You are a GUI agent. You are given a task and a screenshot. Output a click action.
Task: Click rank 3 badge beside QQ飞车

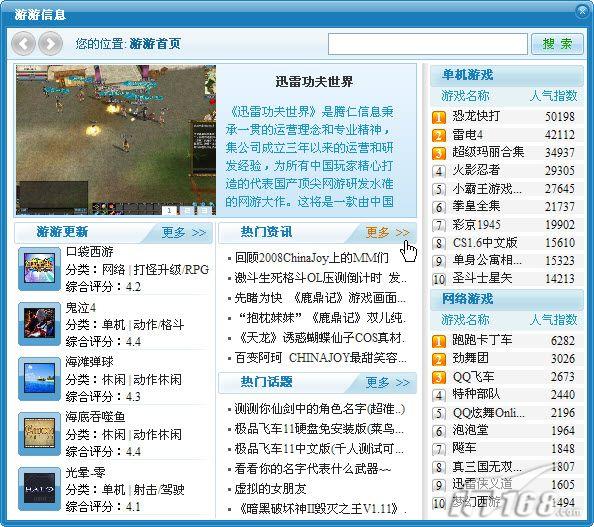(439, 377)
